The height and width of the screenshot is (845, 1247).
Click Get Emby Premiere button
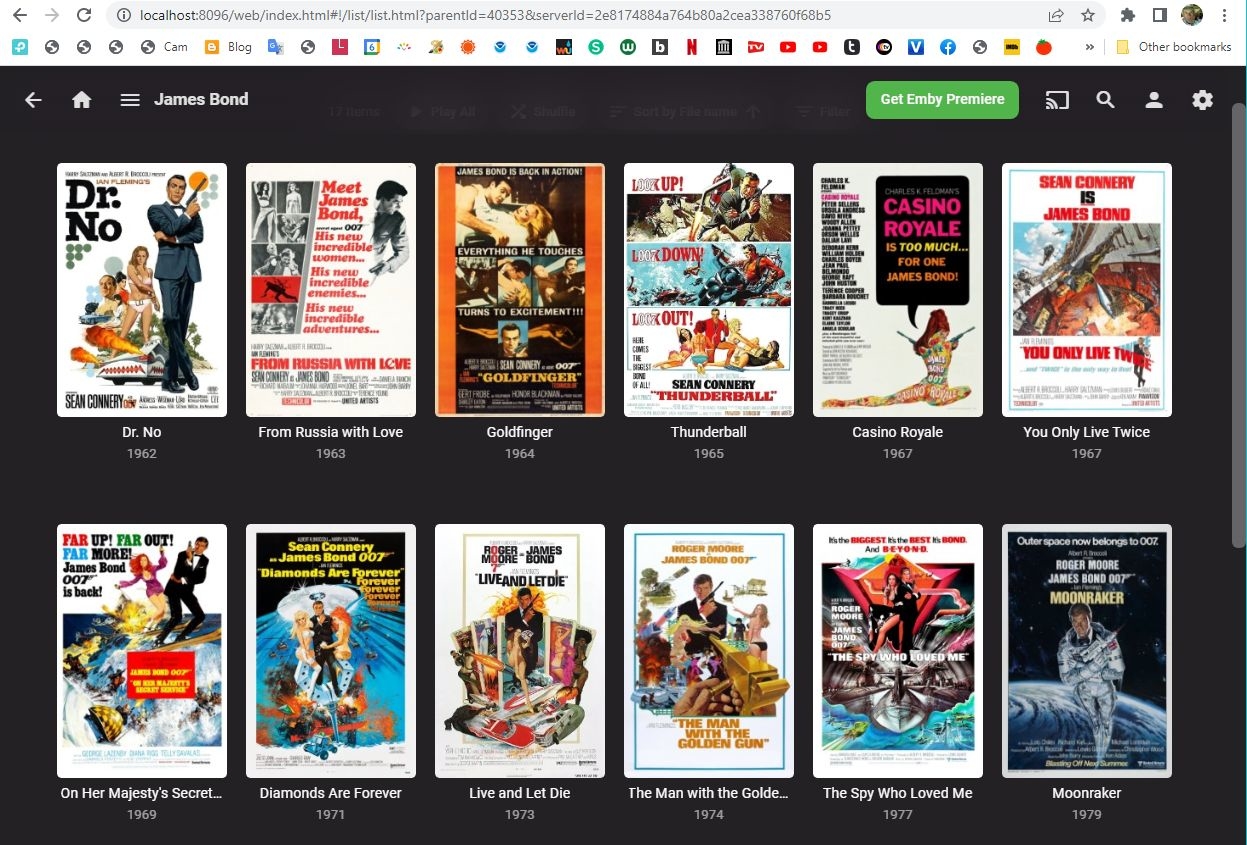(942, 100)
